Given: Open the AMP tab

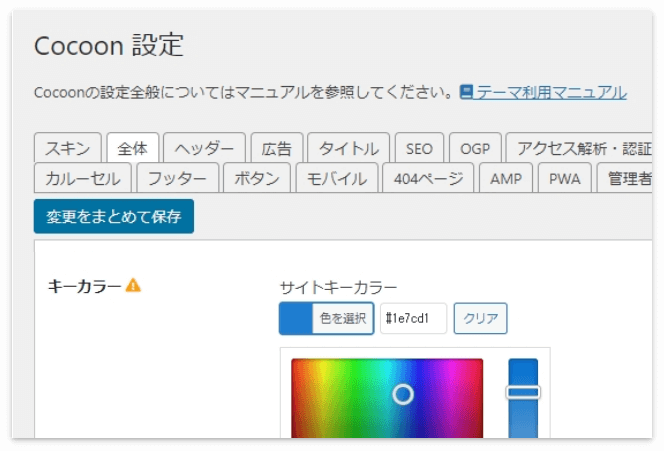Looking at the screenshot, I should (x=506, y=178).
